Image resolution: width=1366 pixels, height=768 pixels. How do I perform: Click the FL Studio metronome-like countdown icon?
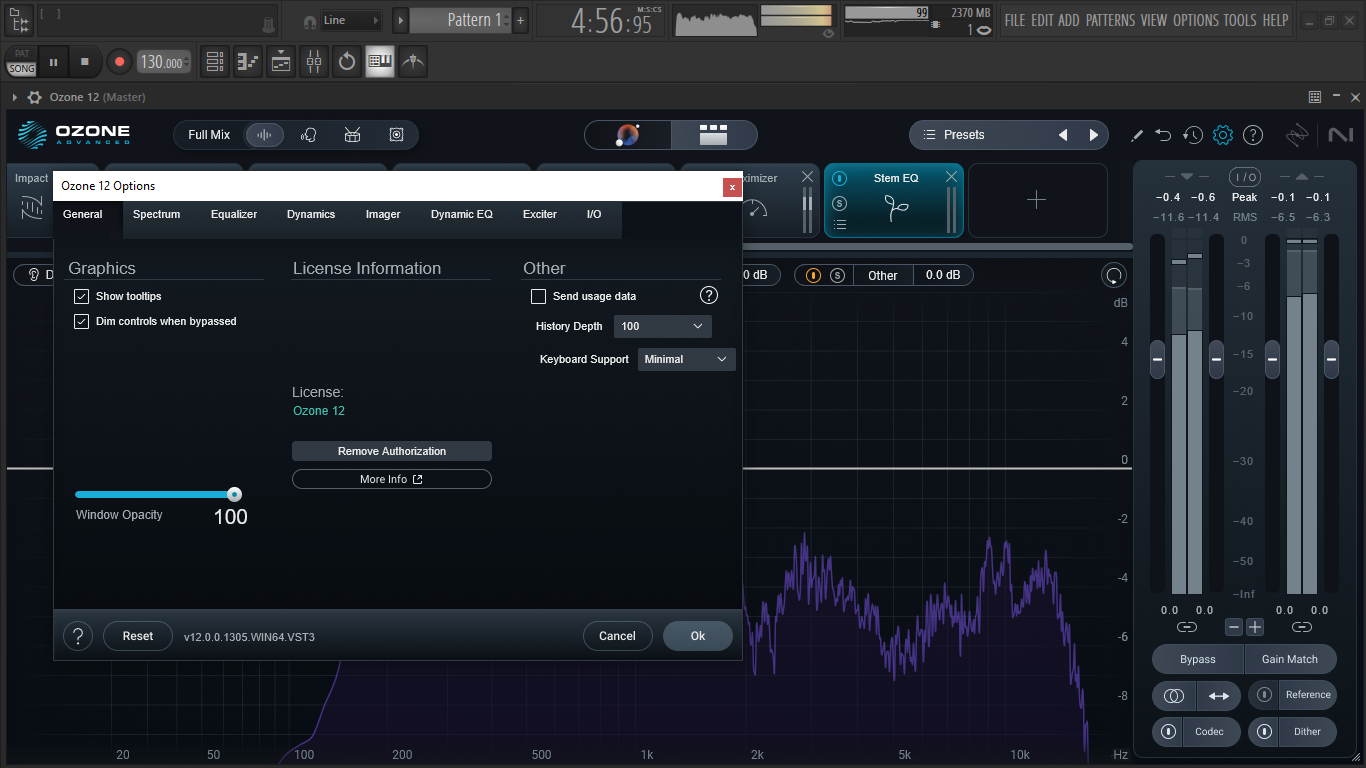[x=347, y=62]
